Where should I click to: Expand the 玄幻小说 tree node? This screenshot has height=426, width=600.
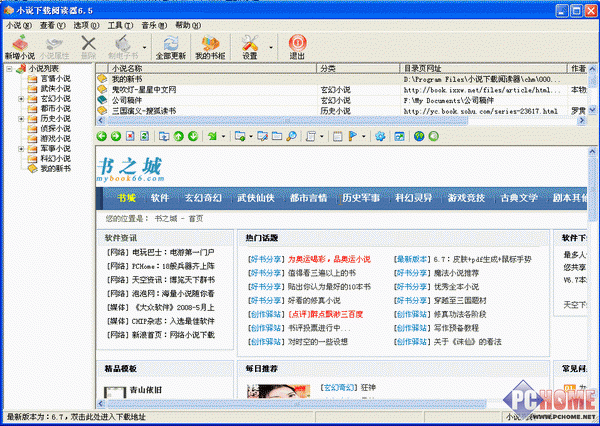21,99
